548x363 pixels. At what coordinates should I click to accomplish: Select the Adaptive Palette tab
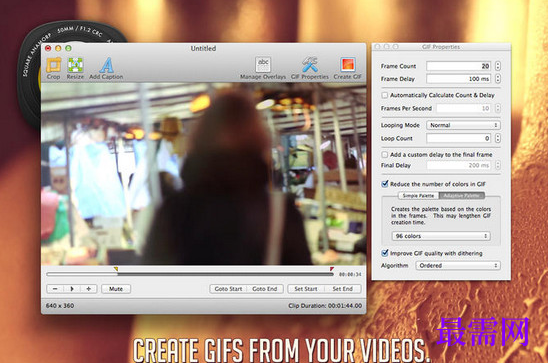click(x=462, y=196)
